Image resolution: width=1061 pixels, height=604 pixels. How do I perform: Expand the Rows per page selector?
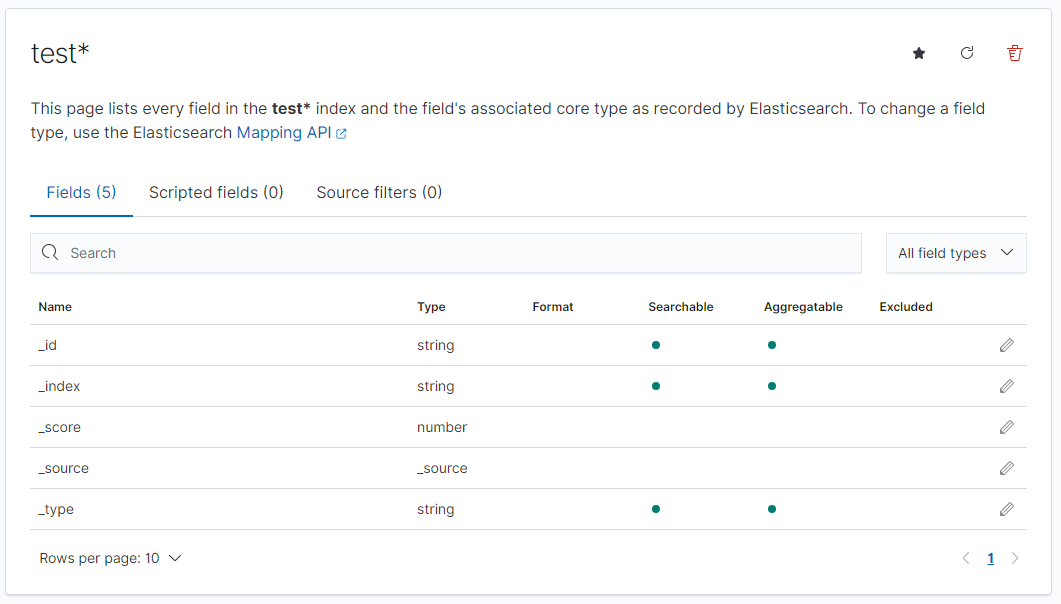pyautogui.click(x=110, y=558)
